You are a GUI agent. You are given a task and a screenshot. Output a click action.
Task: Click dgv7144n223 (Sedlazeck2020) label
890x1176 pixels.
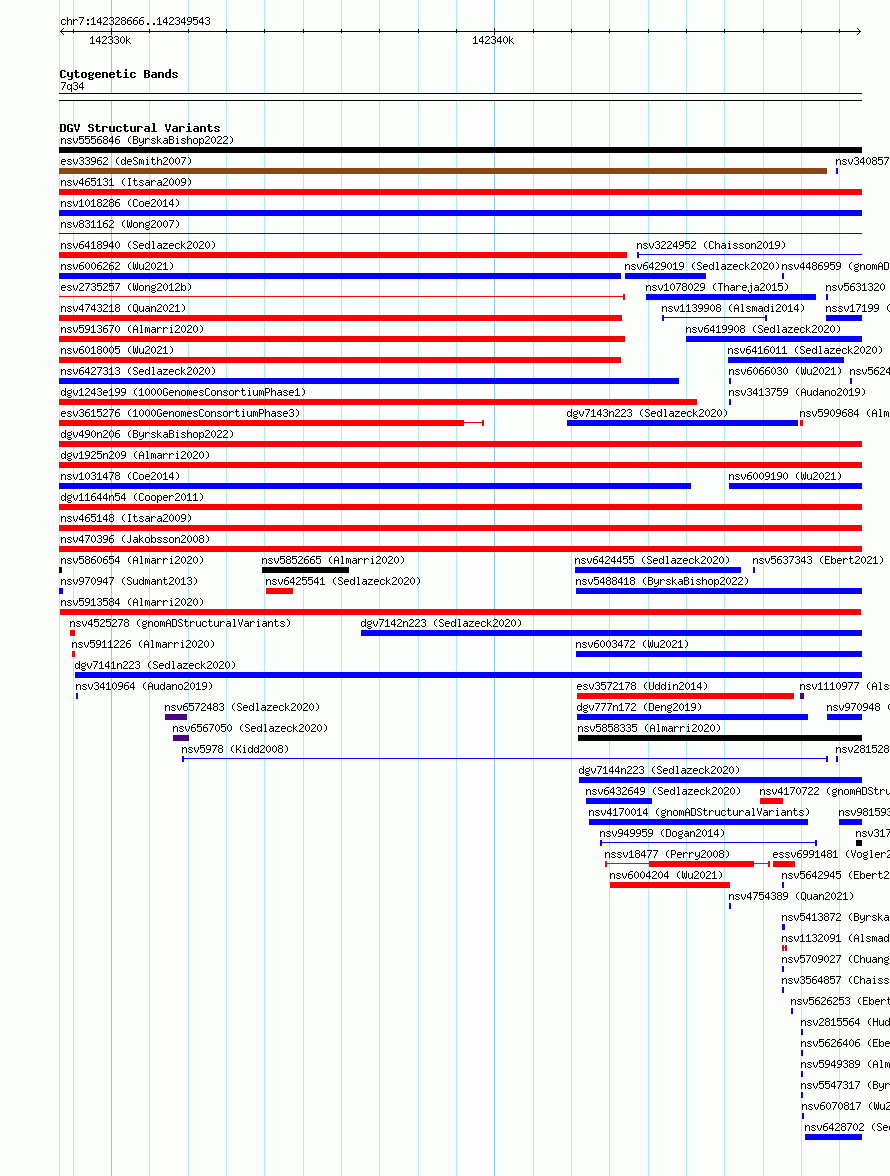point(659,770)
